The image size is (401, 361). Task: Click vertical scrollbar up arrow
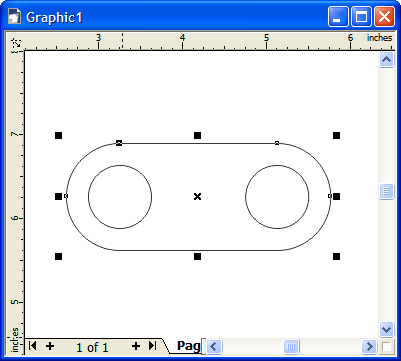[386, 60]
